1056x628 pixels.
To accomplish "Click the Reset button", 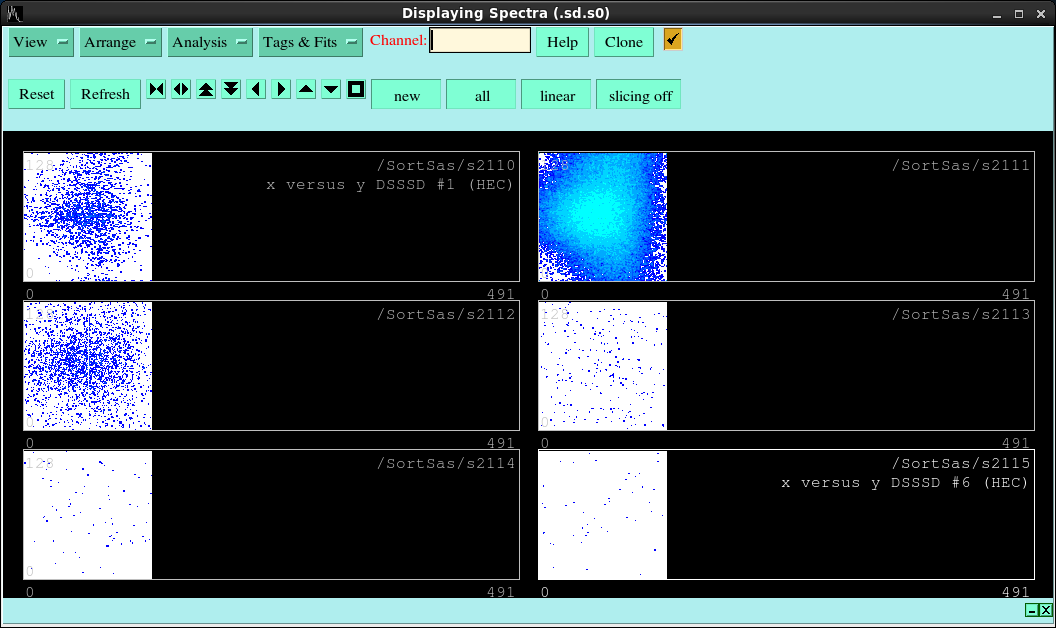I will point(36,94).
